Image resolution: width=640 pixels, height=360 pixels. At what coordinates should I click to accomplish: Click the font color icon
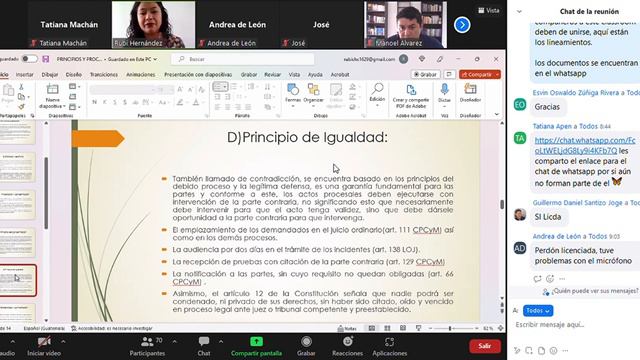tap(196, 102)
